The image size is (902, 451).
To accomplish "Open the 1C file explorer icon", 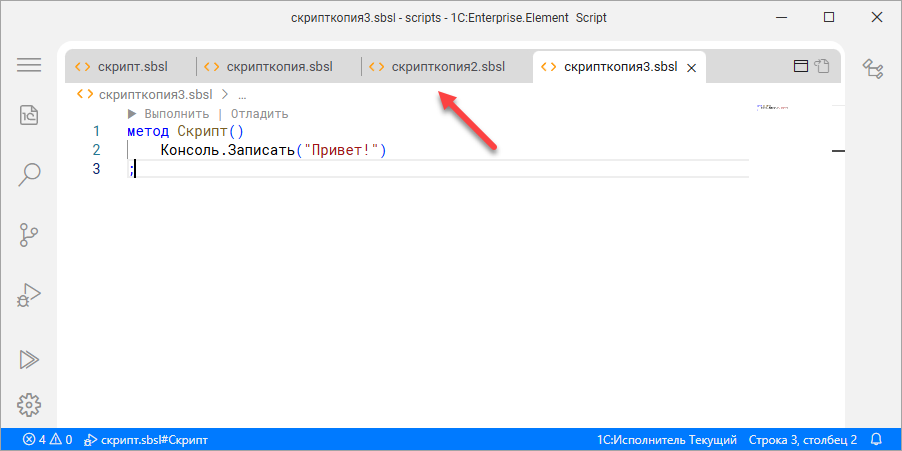I will [29, 114].
